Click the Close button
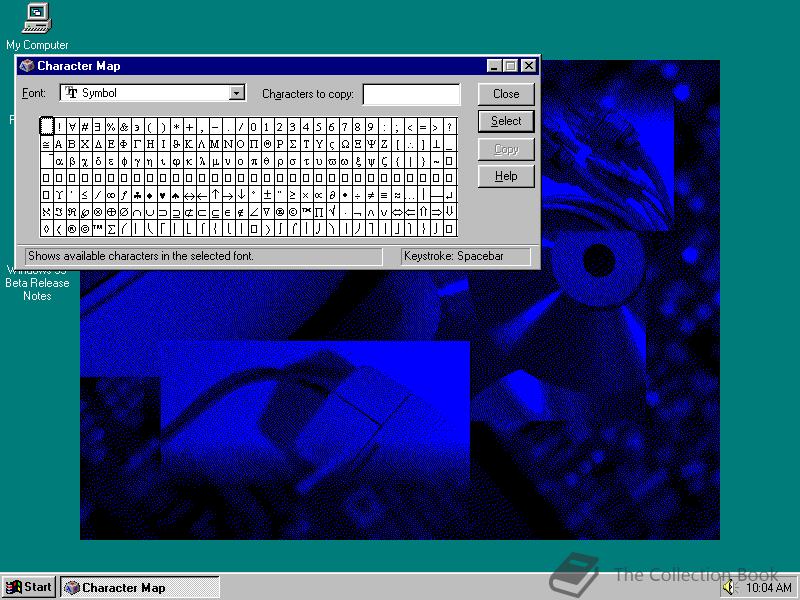The width and height of the screenshot is (800, 600). coord(506,94)
